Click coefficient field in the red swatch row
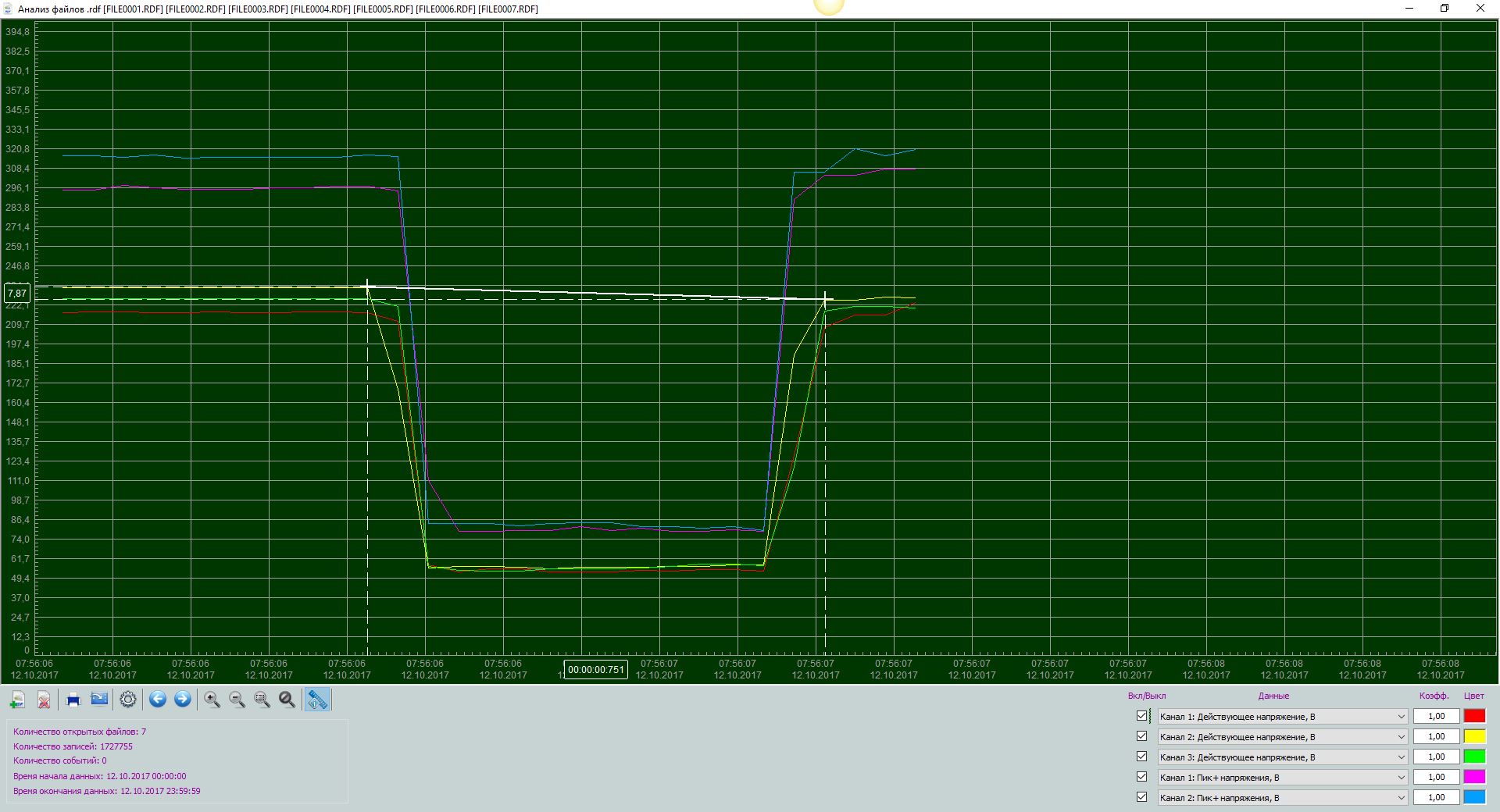The width and height of the screenshot is (1500, 812). (x=1436, y=716)
